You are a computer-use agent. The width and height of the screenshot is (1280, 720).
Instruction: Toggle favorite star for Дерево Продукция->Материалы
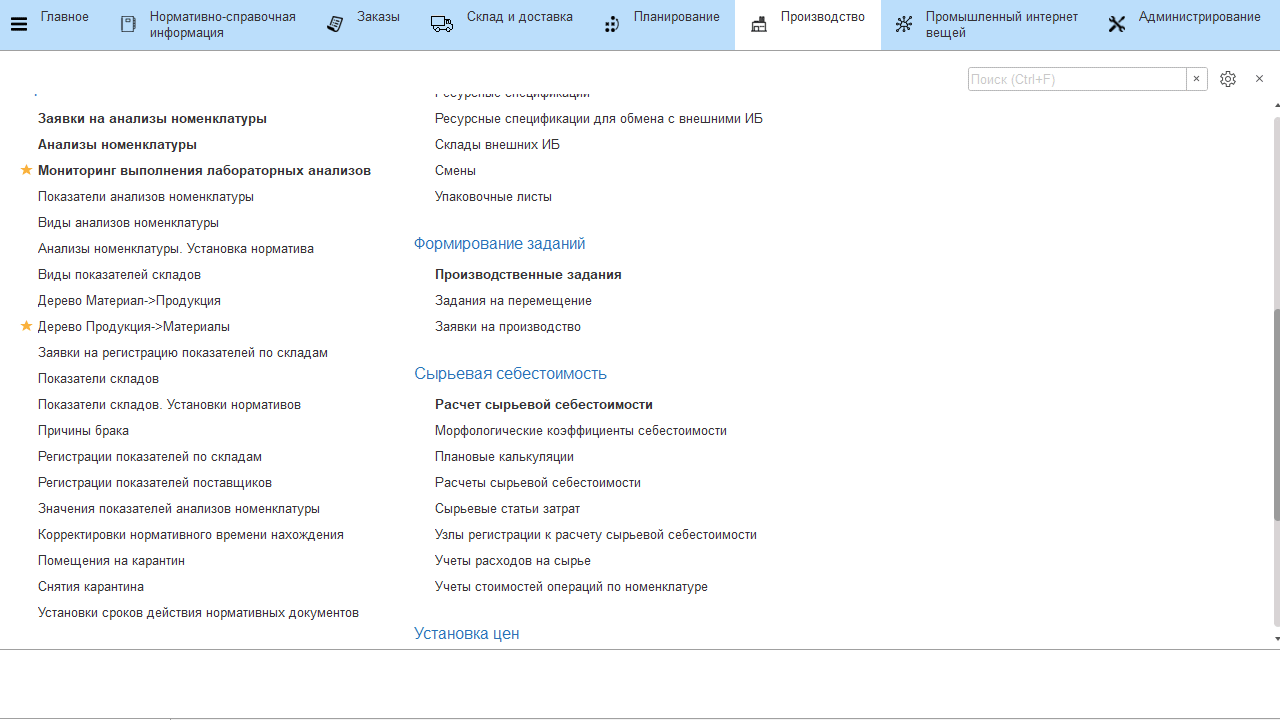(x=27, y=327)
